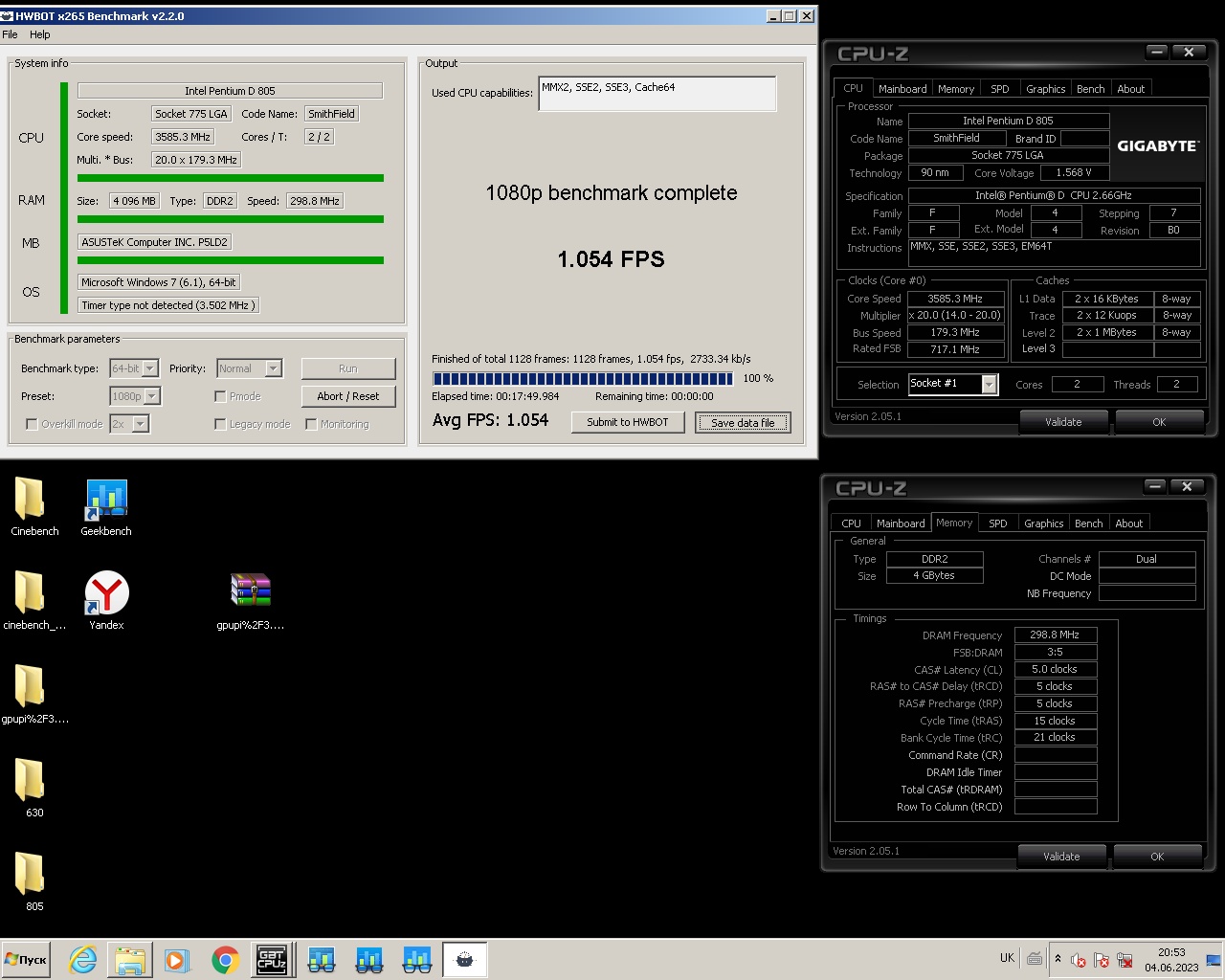Image resolution: width=1225 pixels, height=980 pixels.
Task: Launch Google Chrome from the taskbar
Action: coord(225,960)
